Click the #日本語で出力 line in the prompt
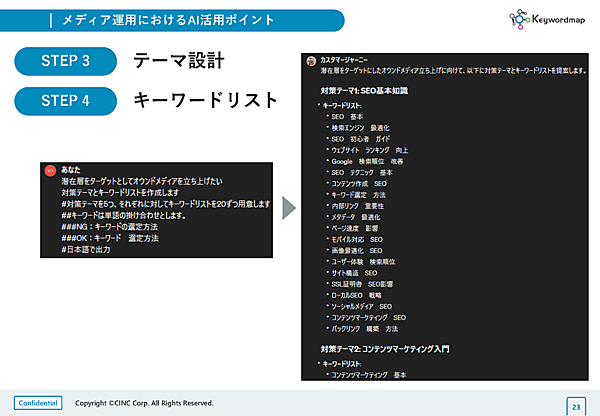The image size is (600, 416). 84,249
